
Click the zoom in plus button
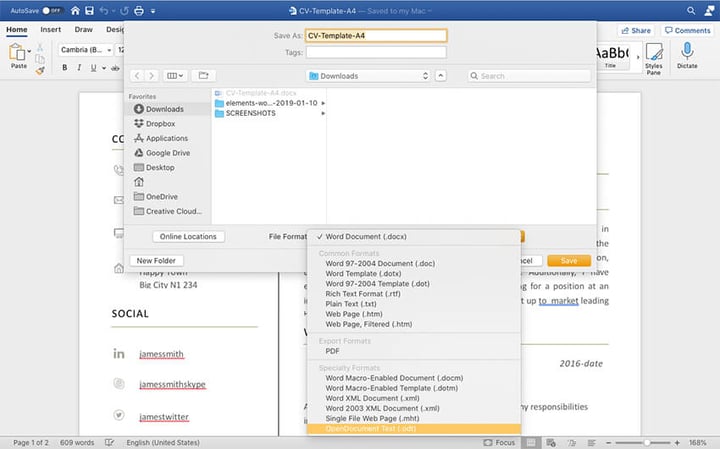coord(677,443)
